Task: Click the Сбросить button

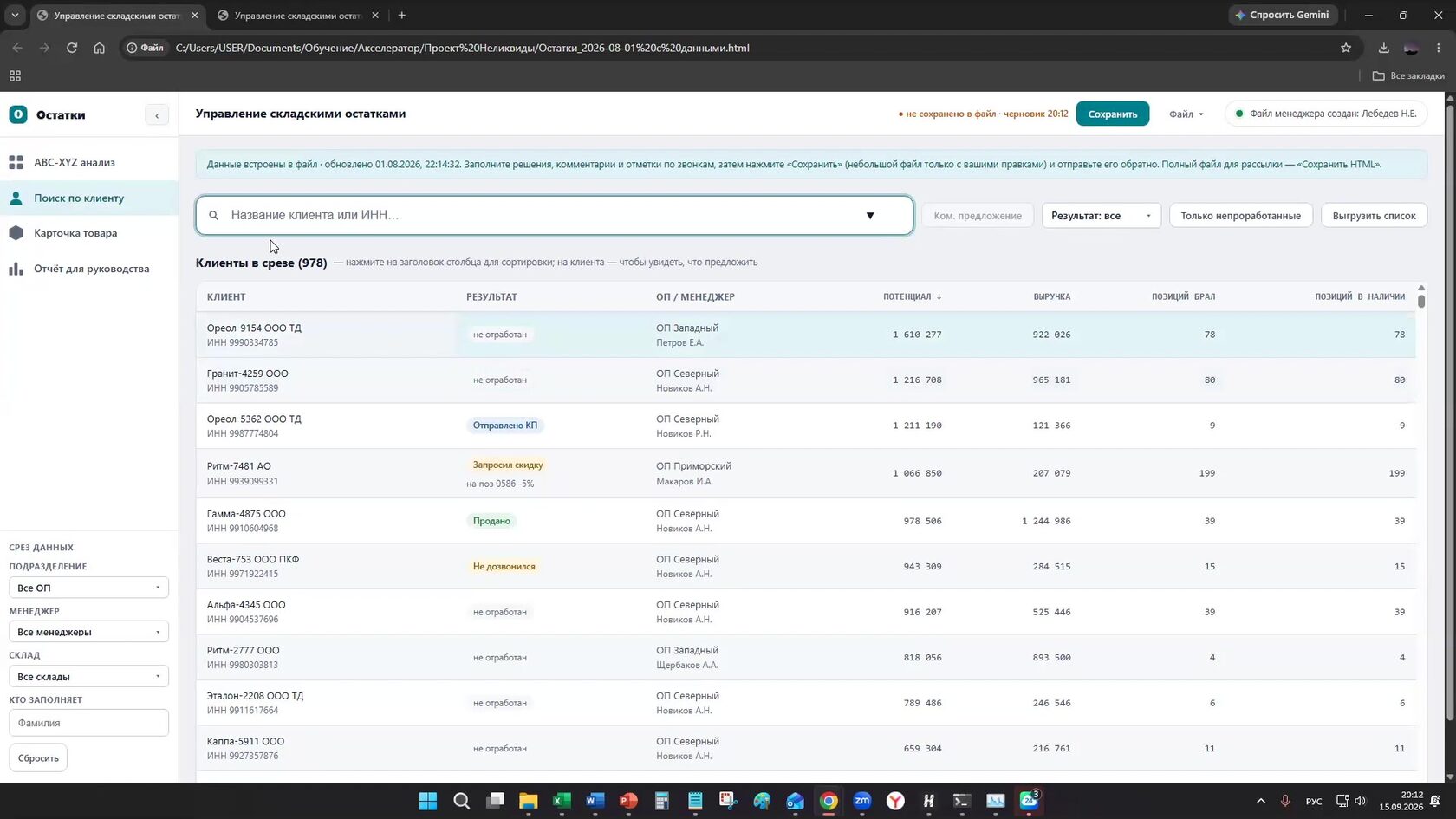Action: [38, 758]
